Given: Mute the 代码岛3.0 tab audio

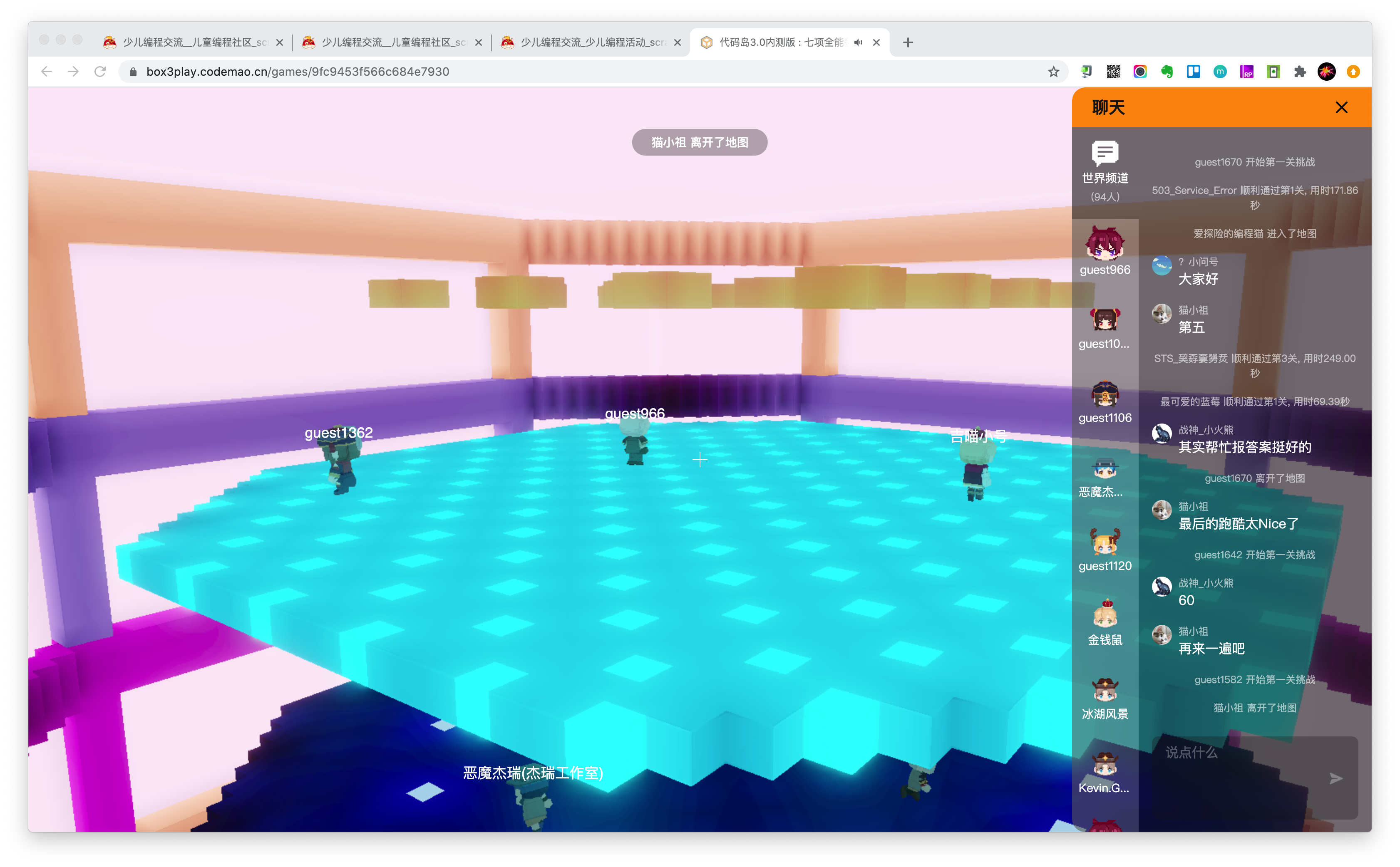Looking at the screenshot, I should (x=858, y=42).
